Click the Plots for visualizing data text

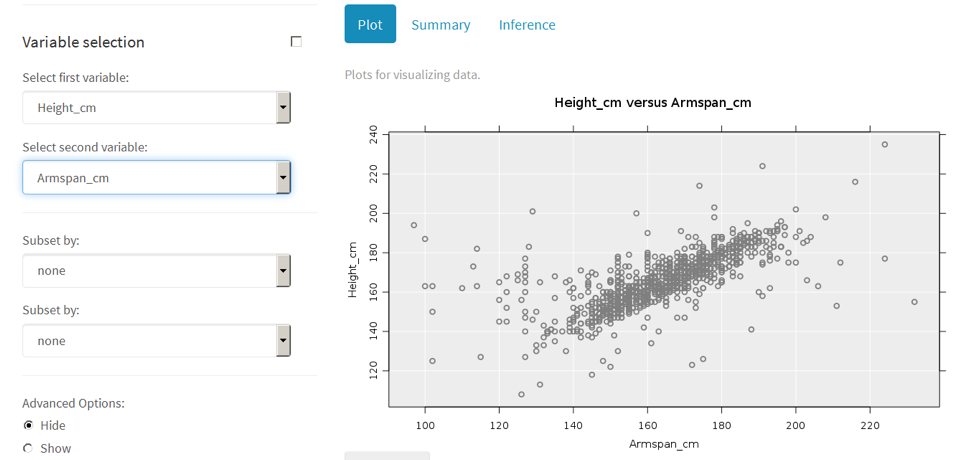tap(412, 75)
